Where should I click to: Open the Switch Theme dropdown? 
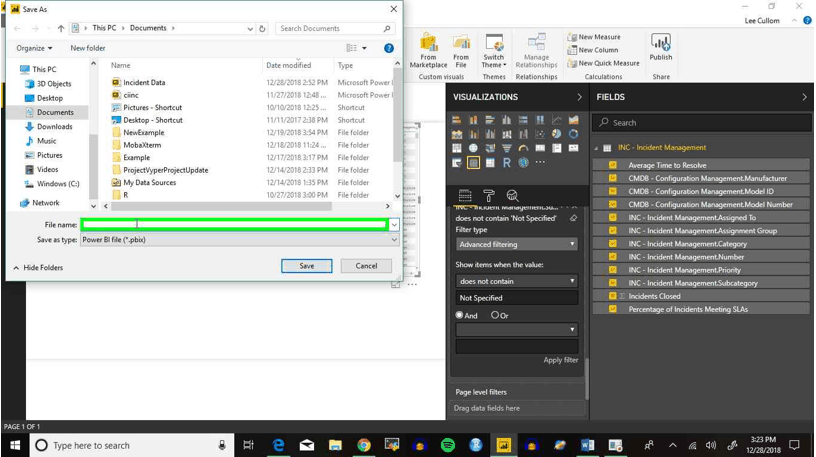click(x=494, y=51)
